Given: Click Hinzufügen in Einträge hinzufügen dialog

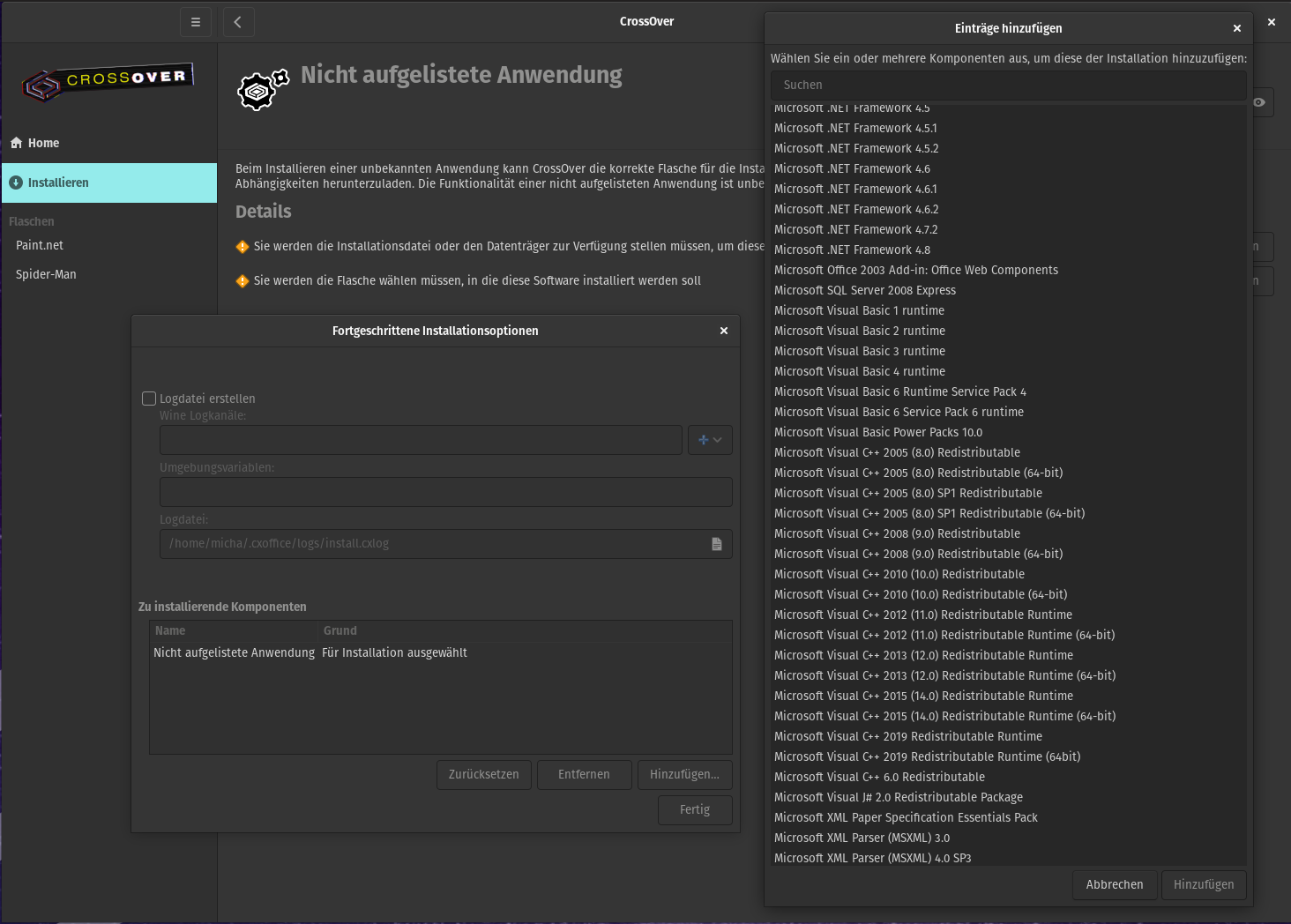Looking at the screenshot, I should click(x=1204, y=884).
